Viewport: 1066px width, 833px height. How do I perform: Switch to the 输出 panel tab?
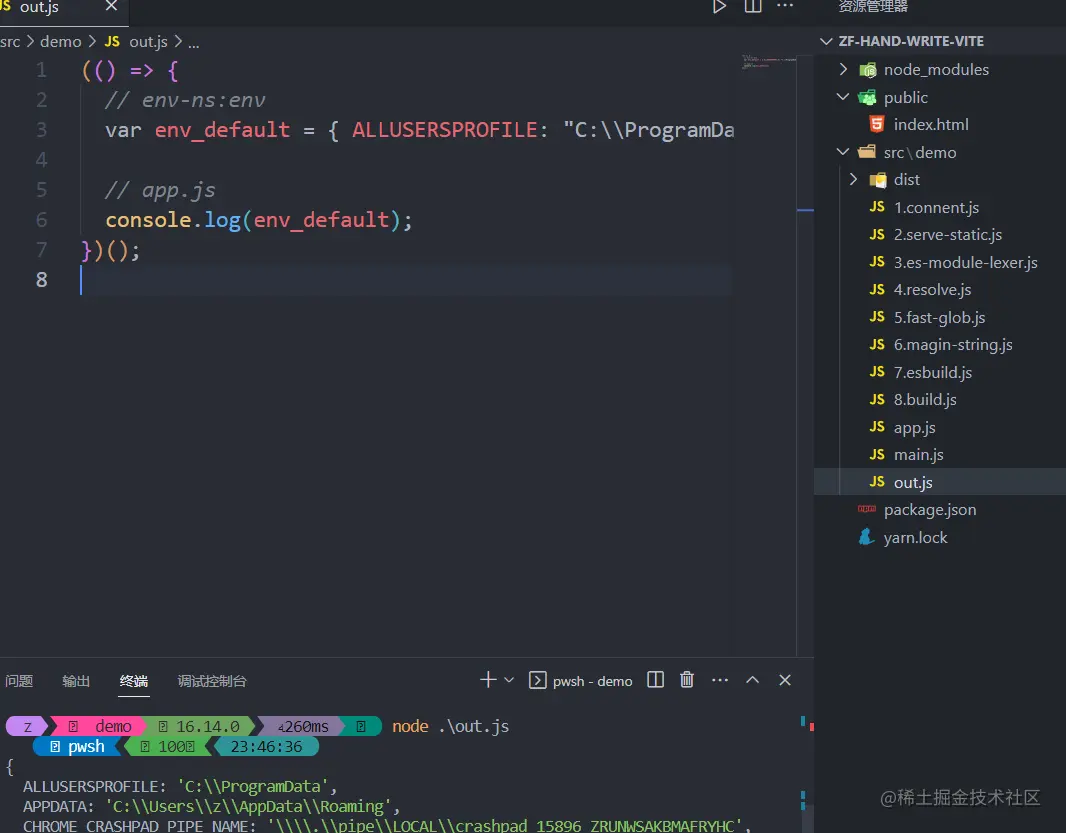(x=76, y=681)
